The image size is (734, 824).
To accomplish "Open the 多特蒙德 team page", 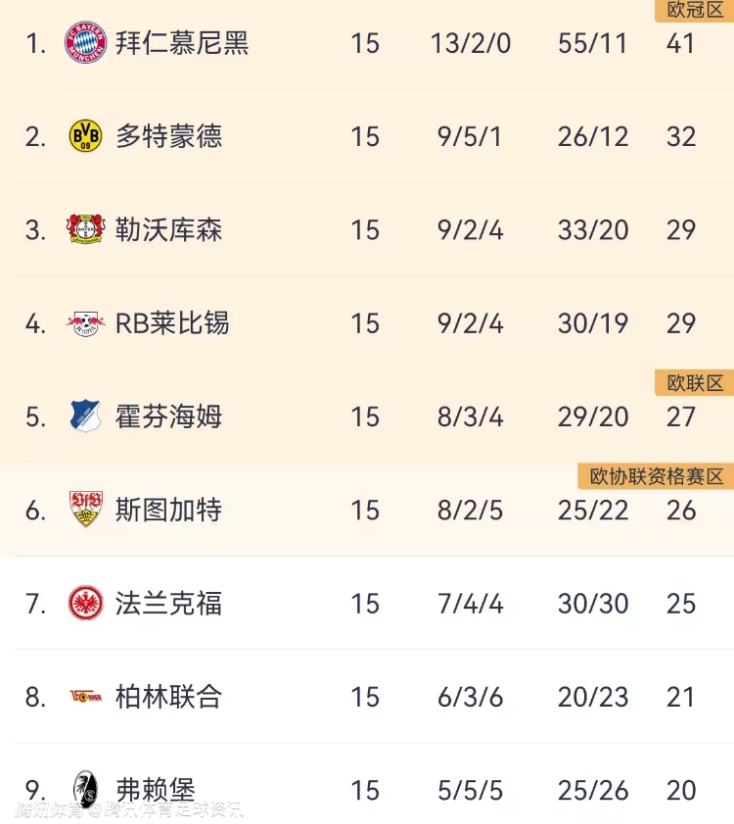I will coord(169,136).
